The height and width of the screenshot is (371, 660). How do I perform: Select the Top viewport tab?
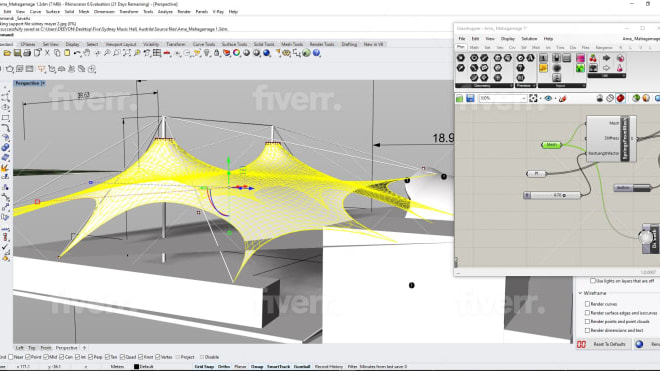pyautogui.click(x=32, y=348)
